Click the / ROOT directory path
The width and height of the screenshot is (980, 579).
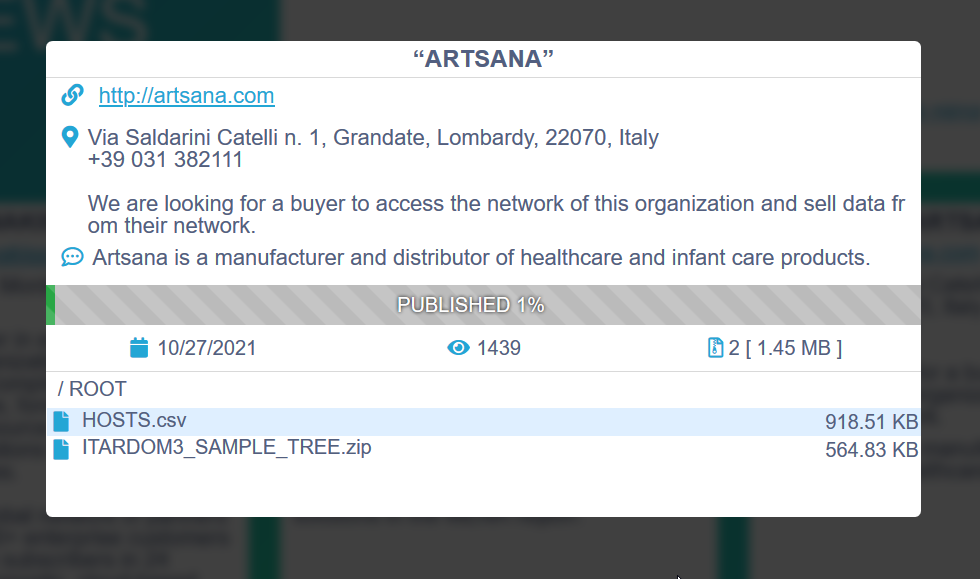(x=92, y=389)
